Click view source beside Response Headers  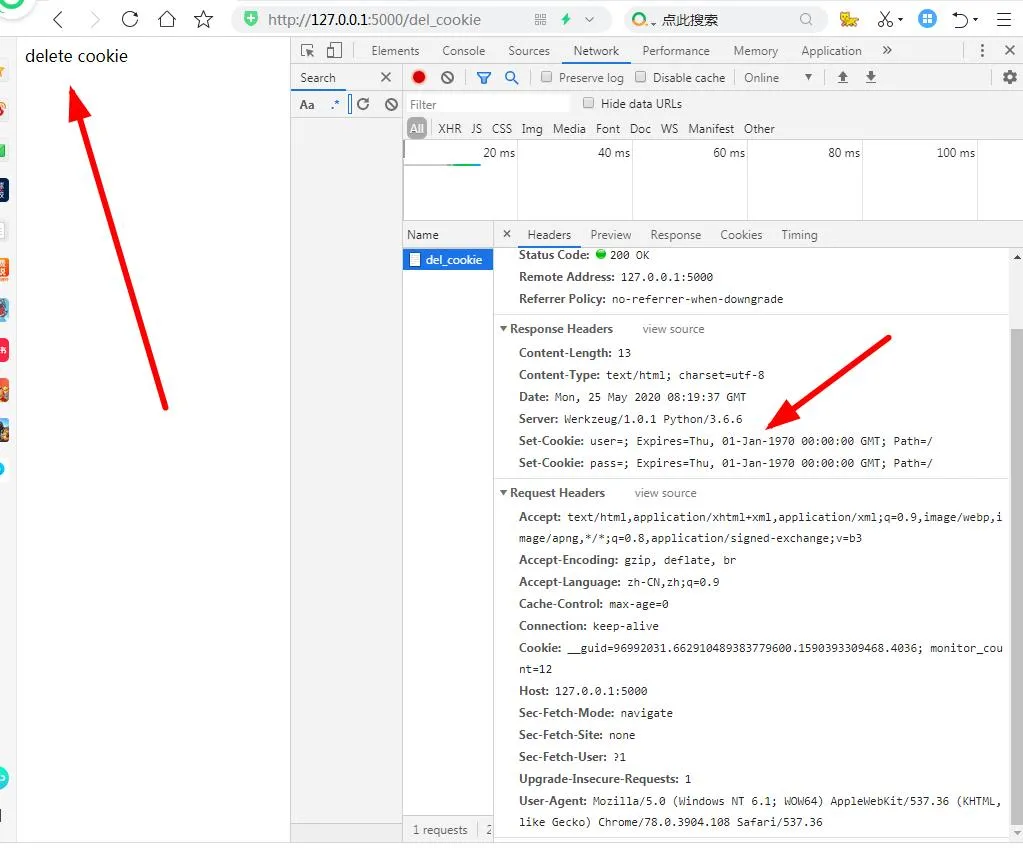click(x=673, y=329)
